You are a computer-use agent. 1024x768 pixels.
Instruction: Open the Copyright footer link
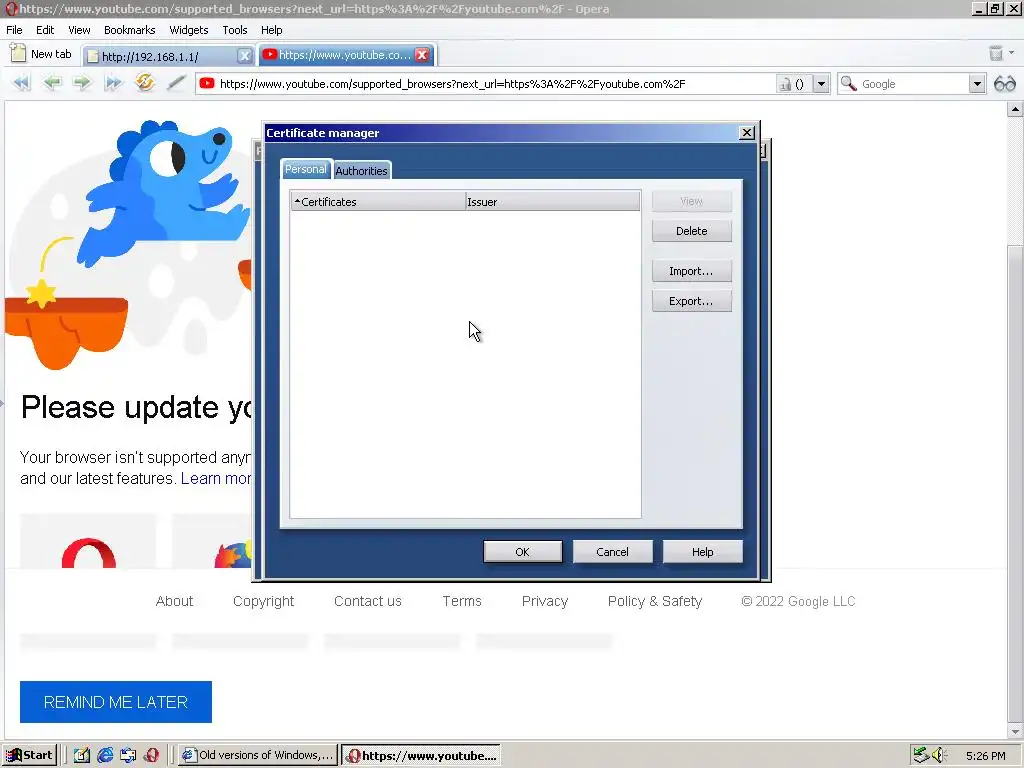pos(264,601)
